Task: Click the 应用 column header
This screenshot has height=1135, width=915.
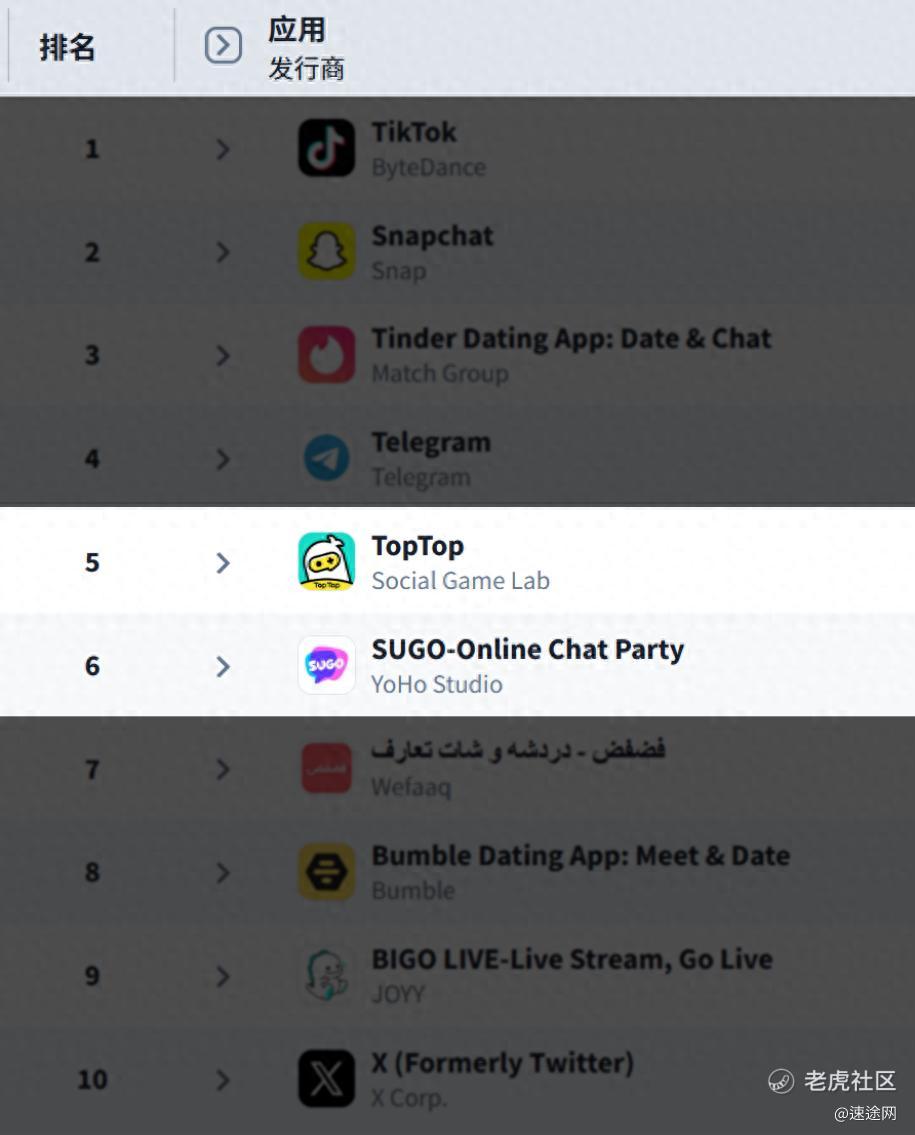Action: (297, 30)
